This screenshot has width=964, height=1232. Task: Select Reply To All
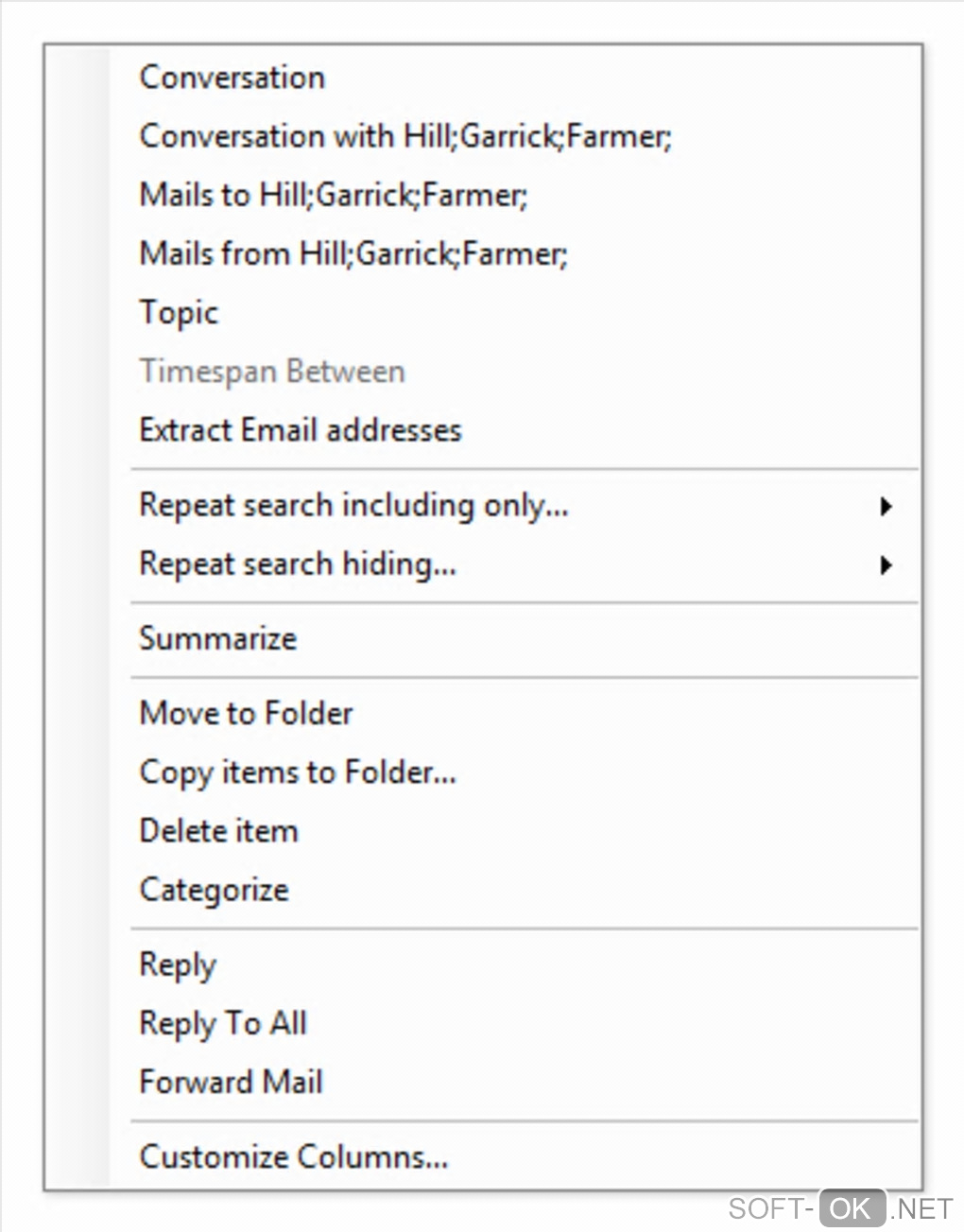pyautogui.click(x=223, y=1023)
